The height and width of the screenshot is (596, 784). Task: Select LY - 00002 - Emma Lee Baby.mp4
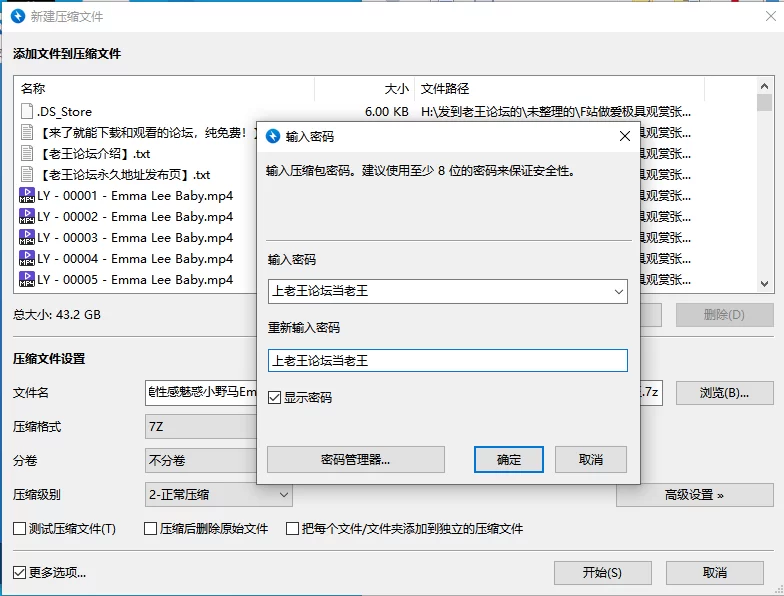coord(135,216)
